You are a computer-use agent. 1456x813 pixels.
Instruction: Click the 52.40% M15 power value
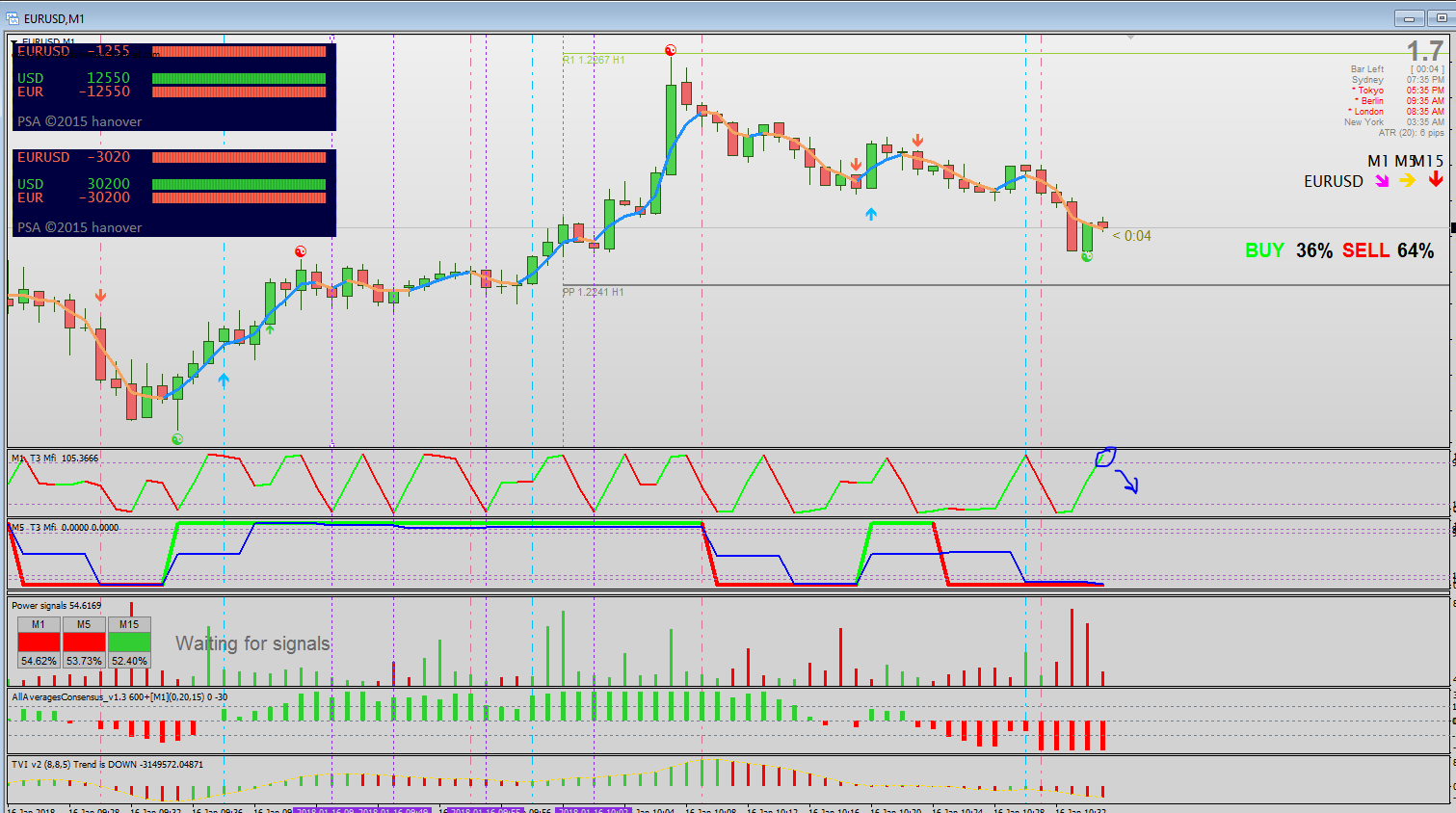click(129, 661)
